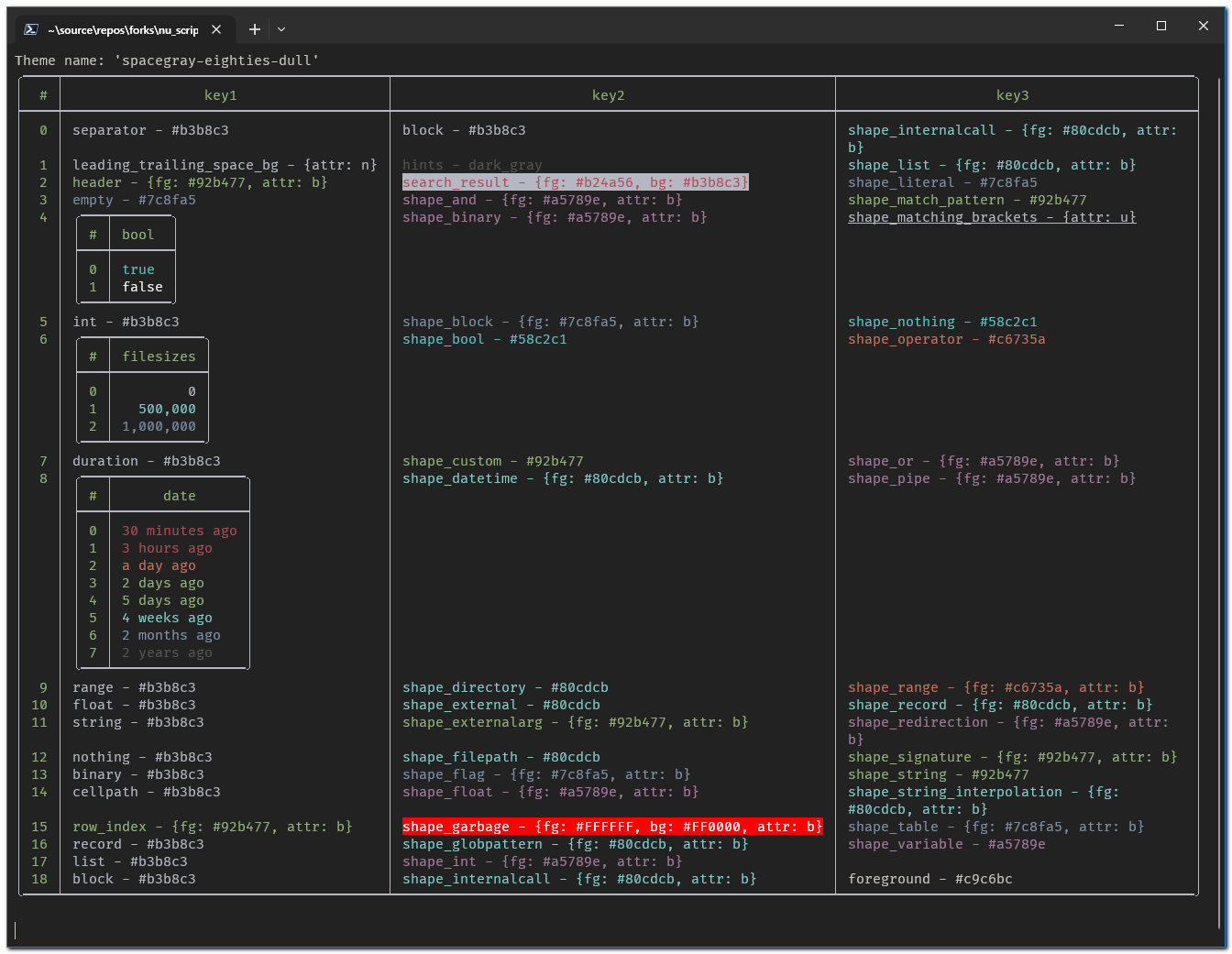Click the key2 column header

tap(609, 95)
